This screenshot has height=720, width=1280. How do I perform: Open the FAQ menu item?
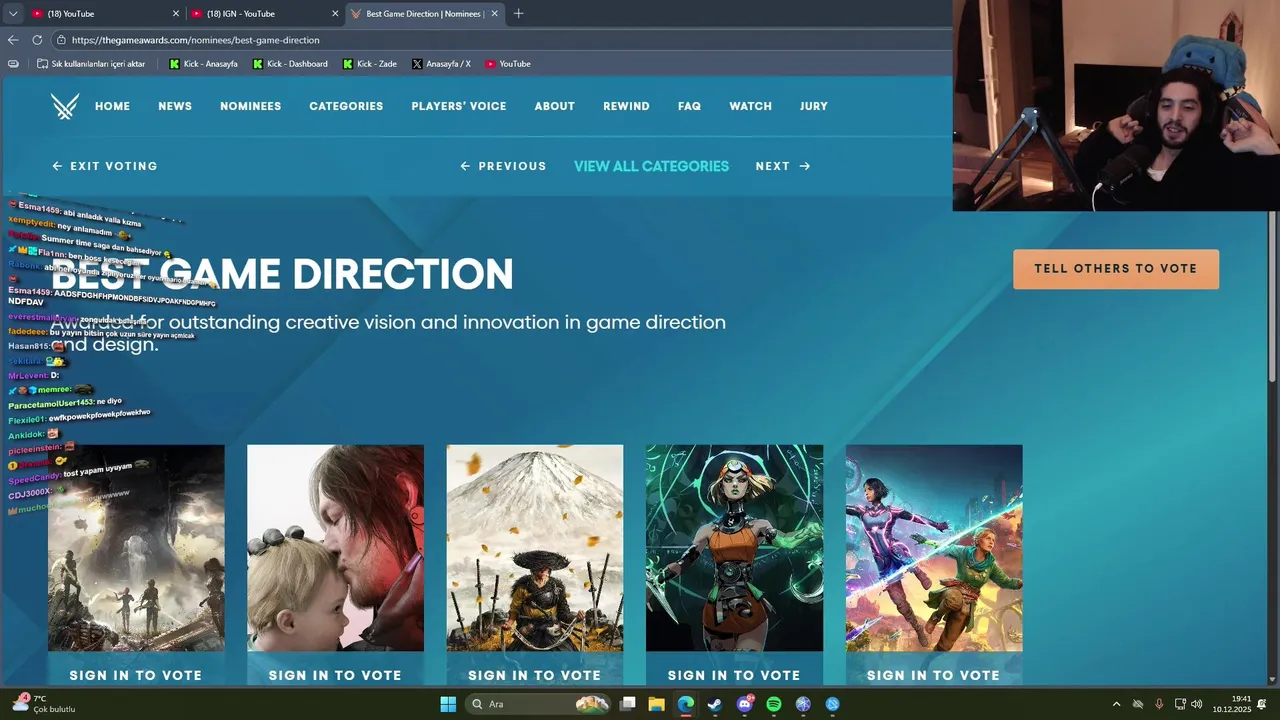click(689, 106)
